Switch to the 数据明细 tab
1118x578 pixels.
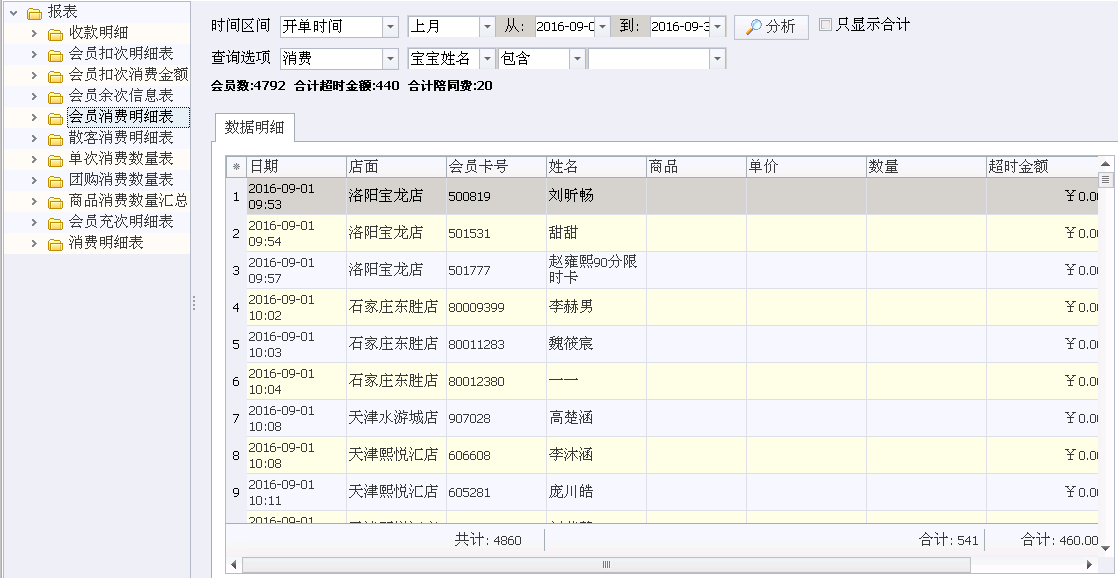[254, 128]
